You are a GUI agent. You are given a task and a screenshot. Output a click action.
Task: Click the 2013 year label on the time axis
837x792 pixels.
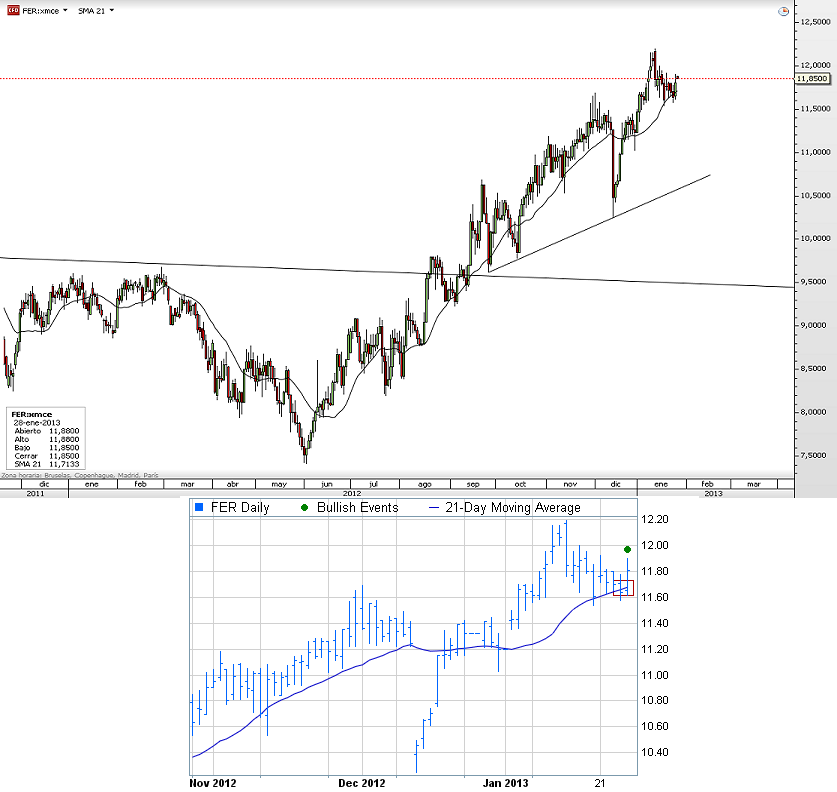pyautogui.click(x=713, y=494)
